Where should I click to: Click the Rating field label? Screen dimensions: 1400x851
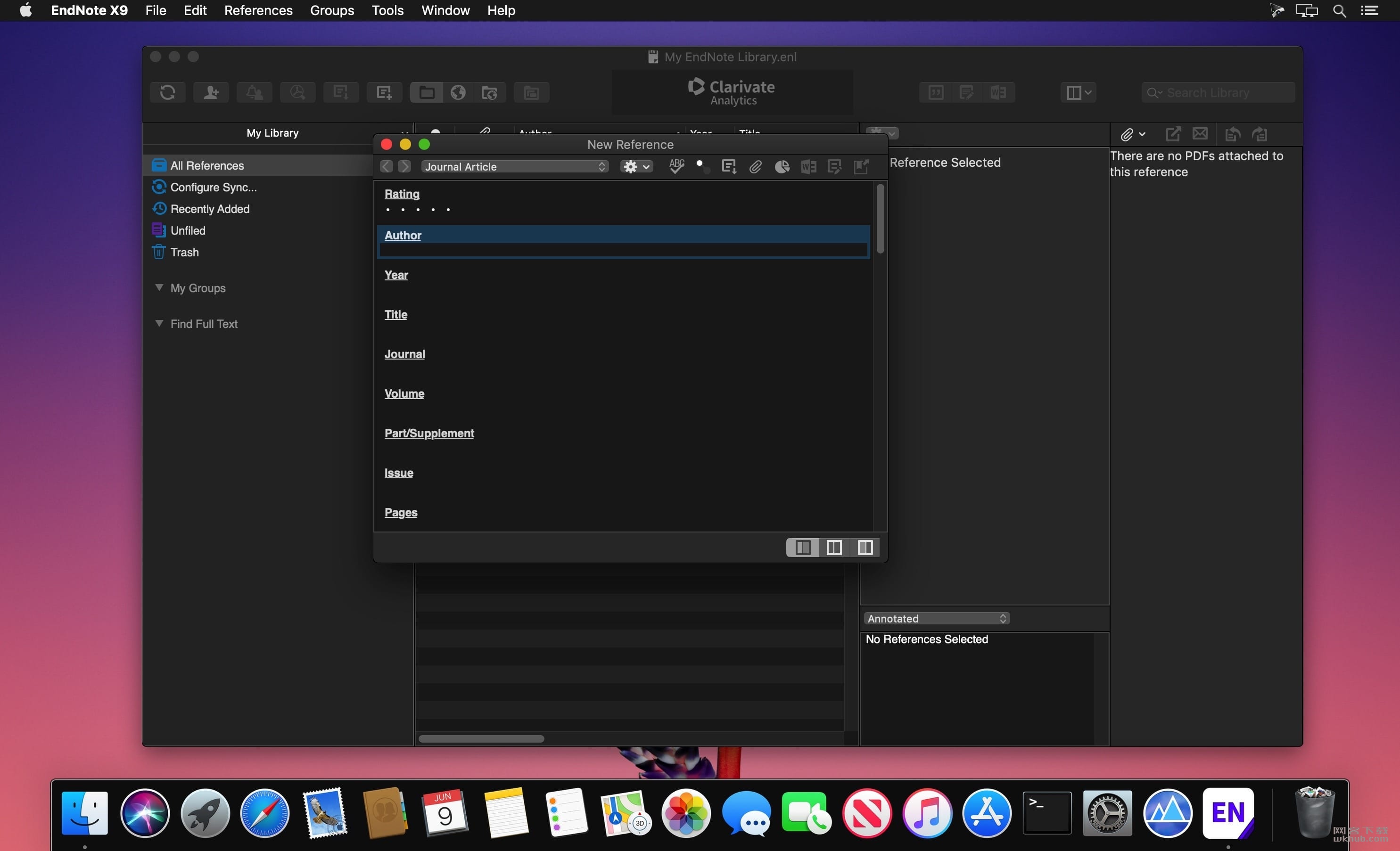402,194
